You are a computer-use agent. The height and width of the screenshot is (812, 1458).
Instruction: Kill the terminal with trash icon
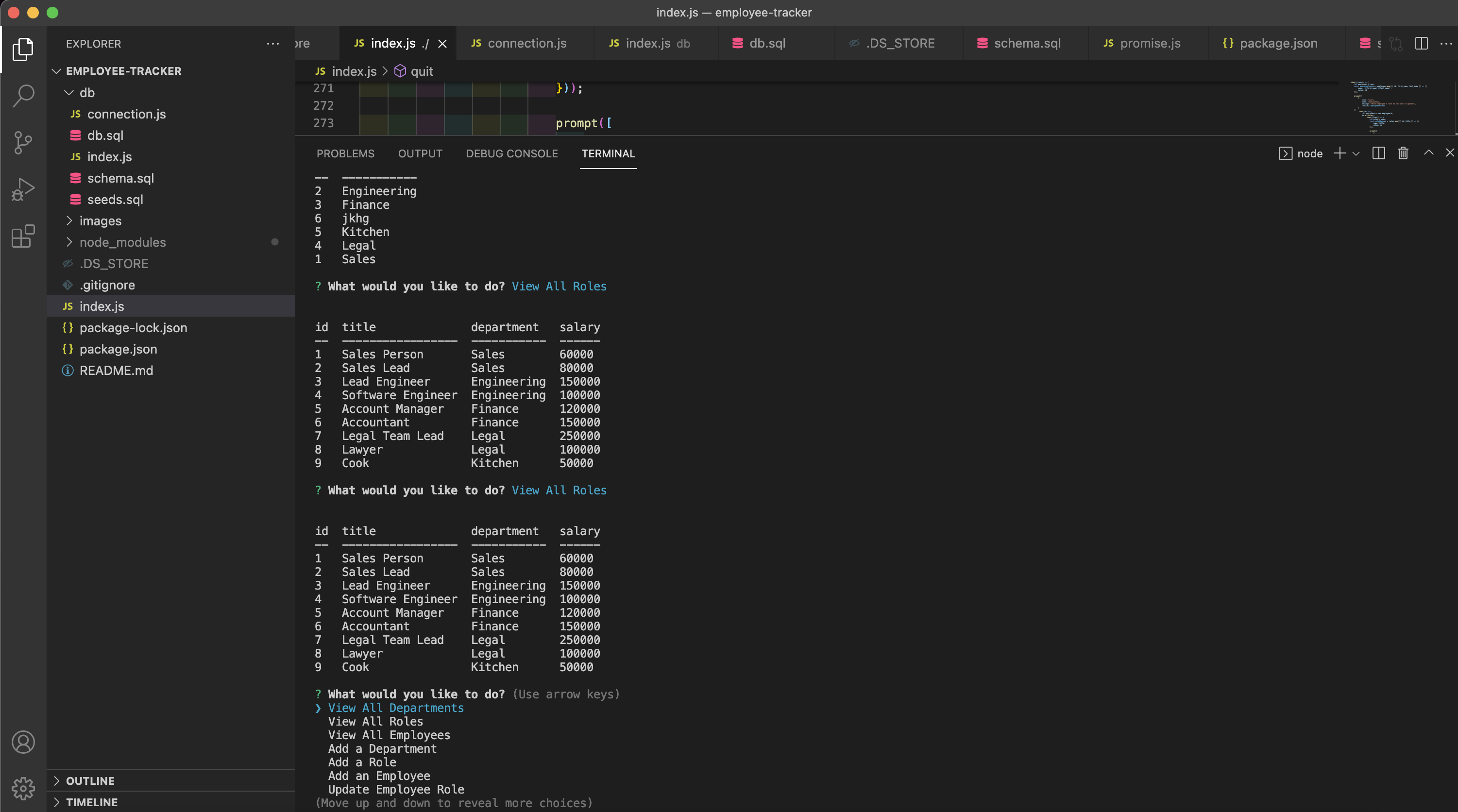tap(1403, 153)
